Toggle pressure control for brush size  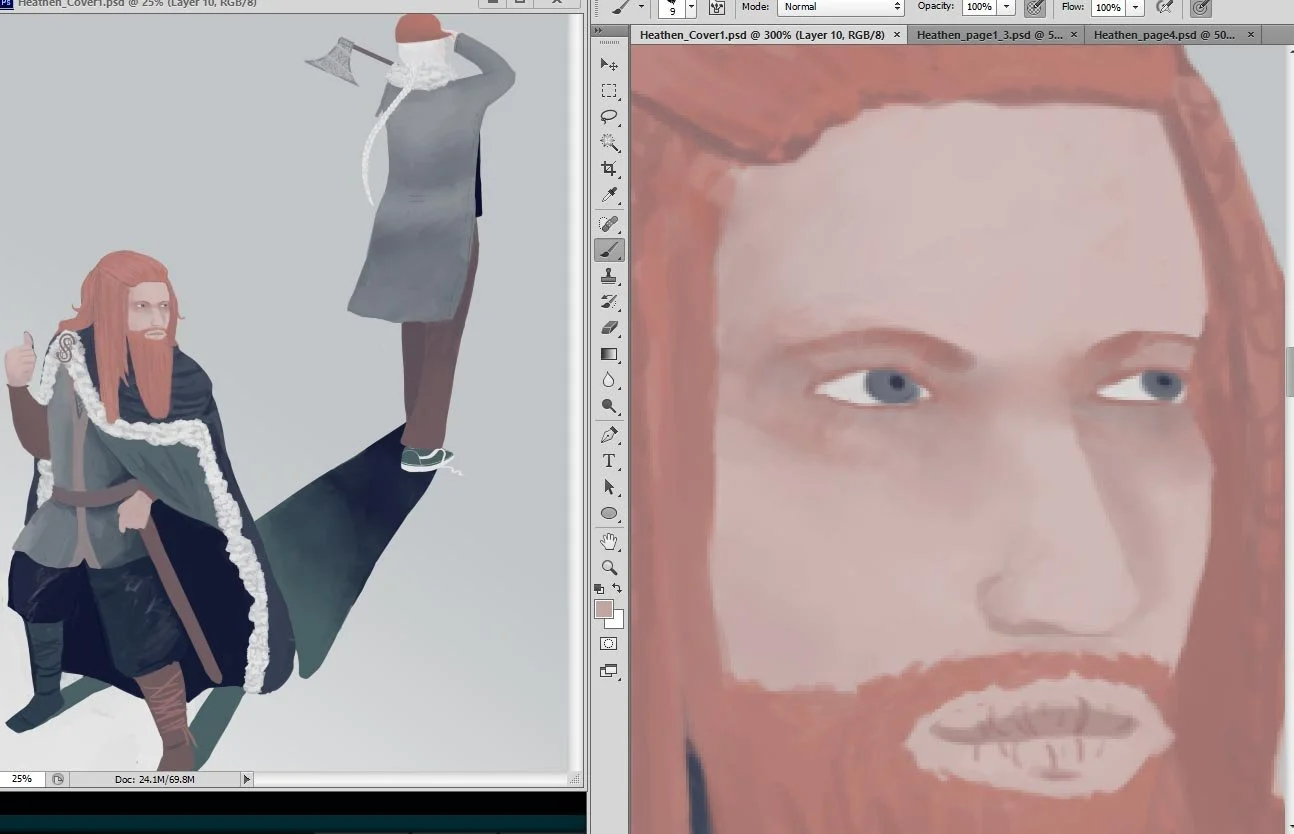[1201, 7]
